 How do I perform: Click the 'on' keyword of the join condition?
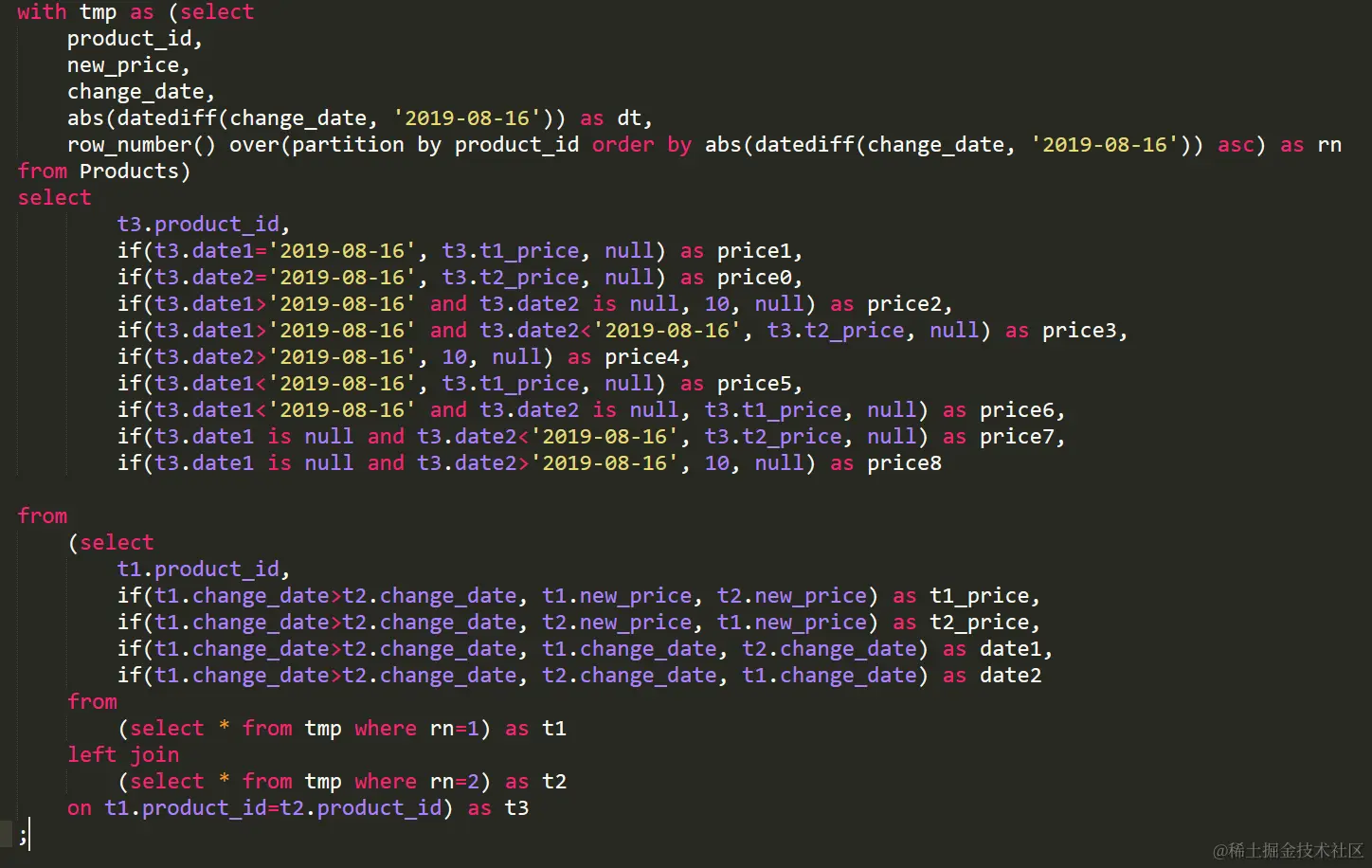point(80,808)
